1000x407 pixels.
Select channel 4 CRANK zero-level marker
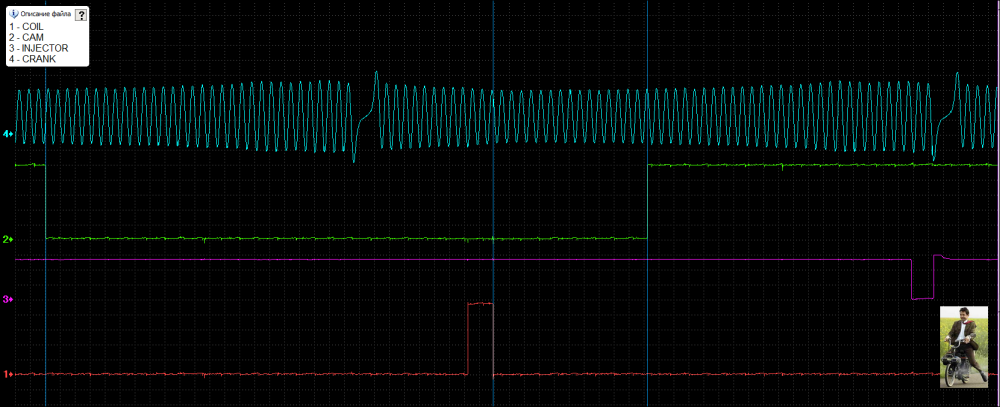[8, 134]
